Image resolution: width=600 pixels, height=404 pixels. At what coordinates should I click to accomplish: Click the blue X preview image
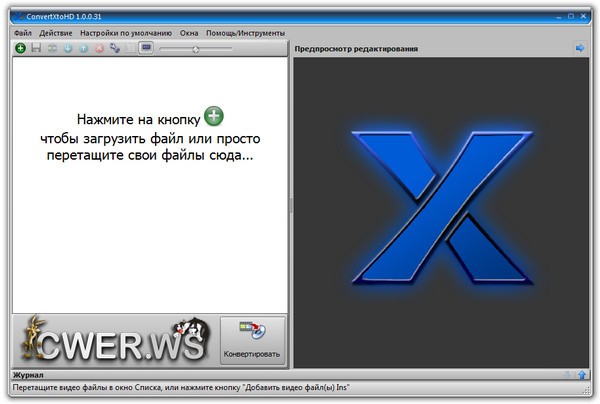[x=441, y=205]
